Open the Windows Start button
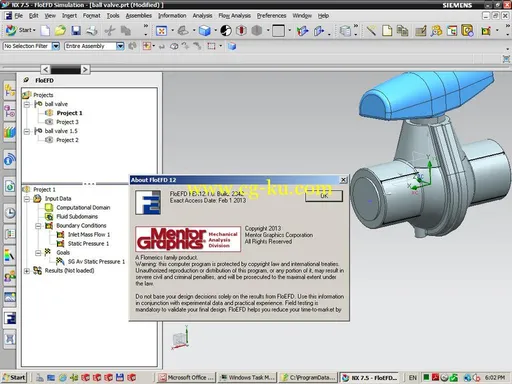Screen dimensions: 512x384 coord(14,377)
